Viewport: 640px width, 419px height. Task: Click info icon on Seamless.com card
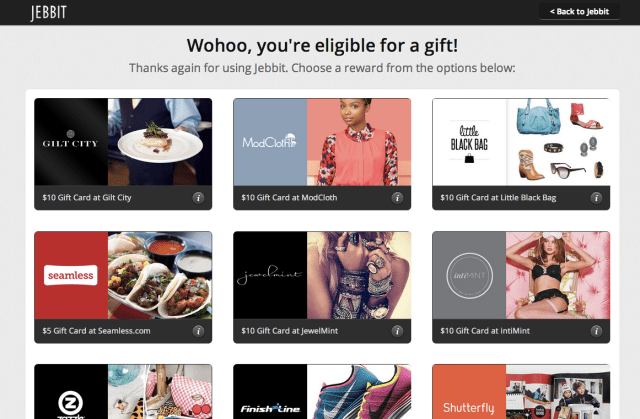pyautogui.click(x=198, y=331)
